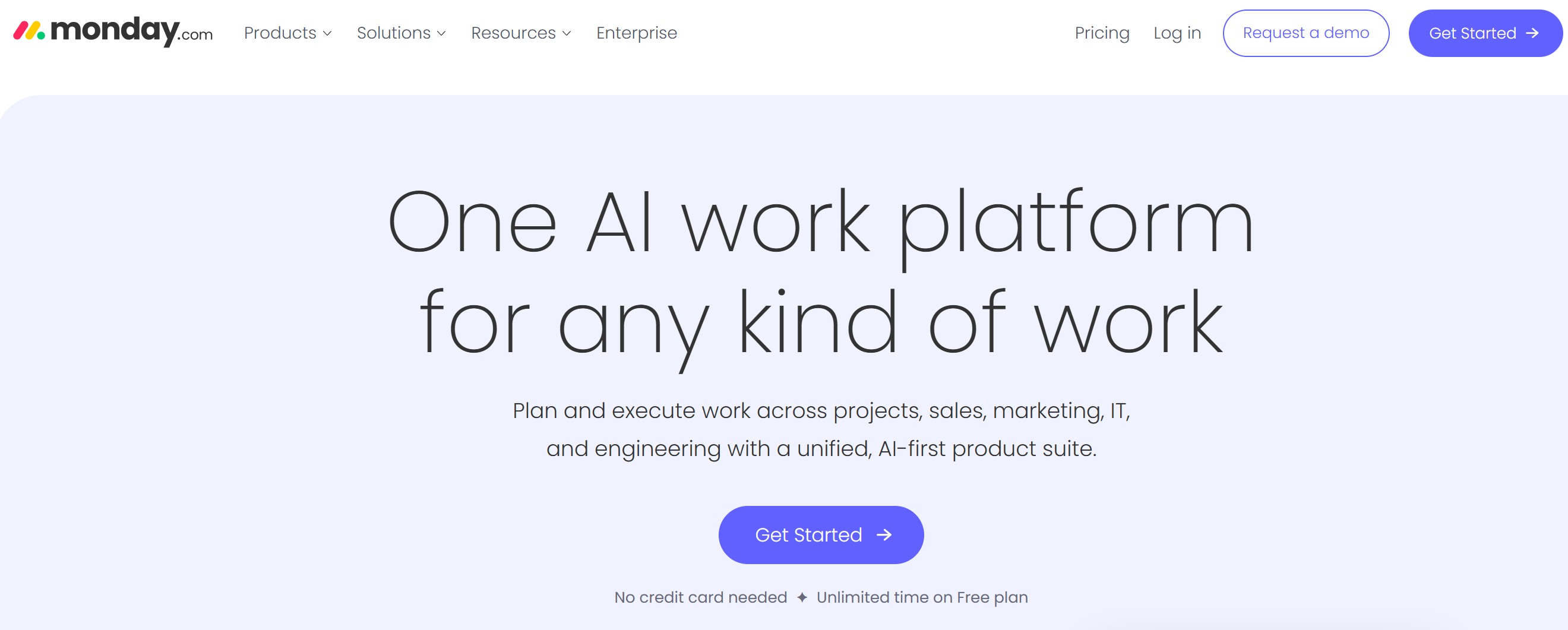Click the chevron next to Products

point(327,33)
